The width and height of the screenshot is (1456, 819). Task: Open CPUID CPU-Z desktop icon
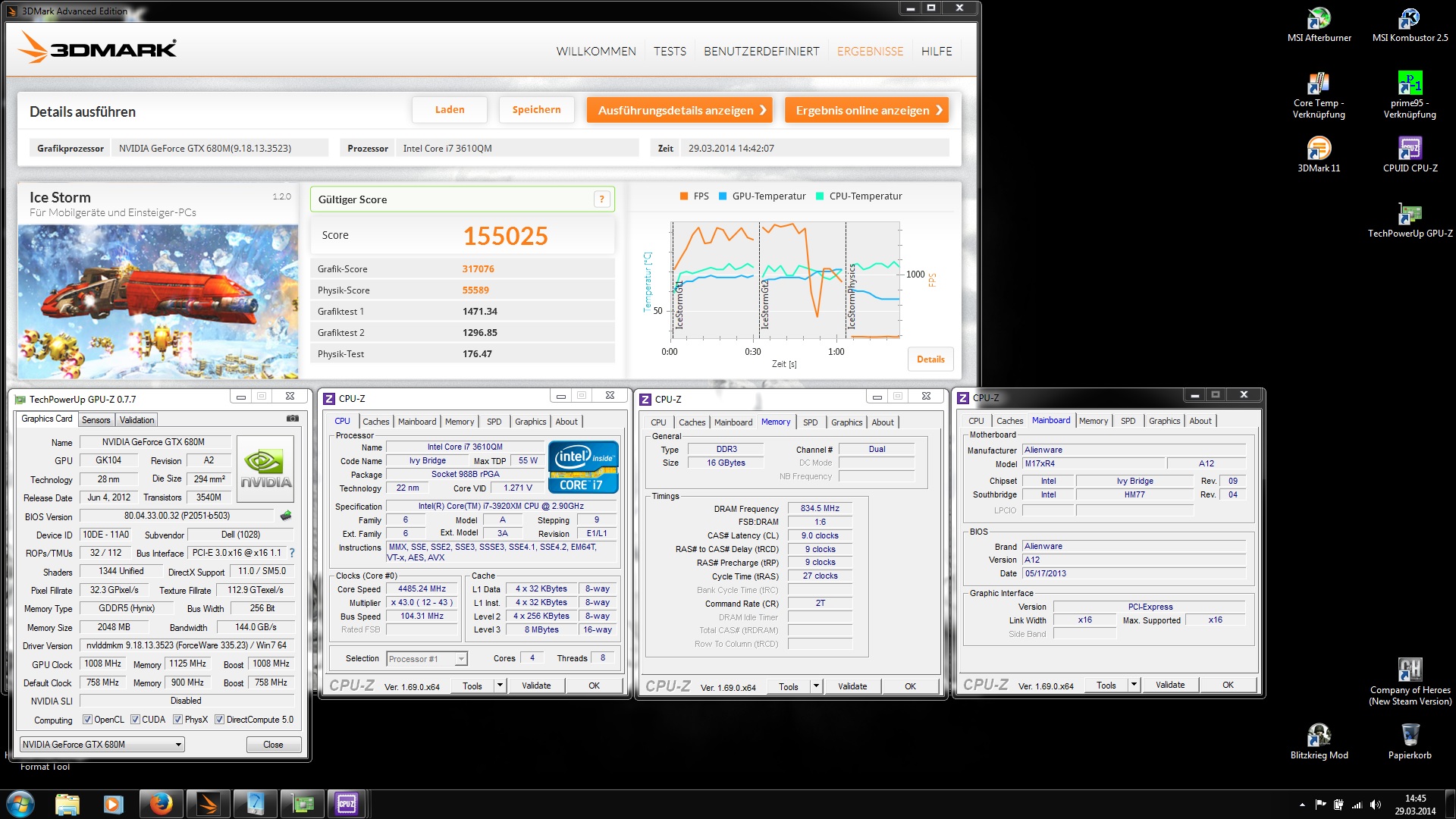[1410, 155]
